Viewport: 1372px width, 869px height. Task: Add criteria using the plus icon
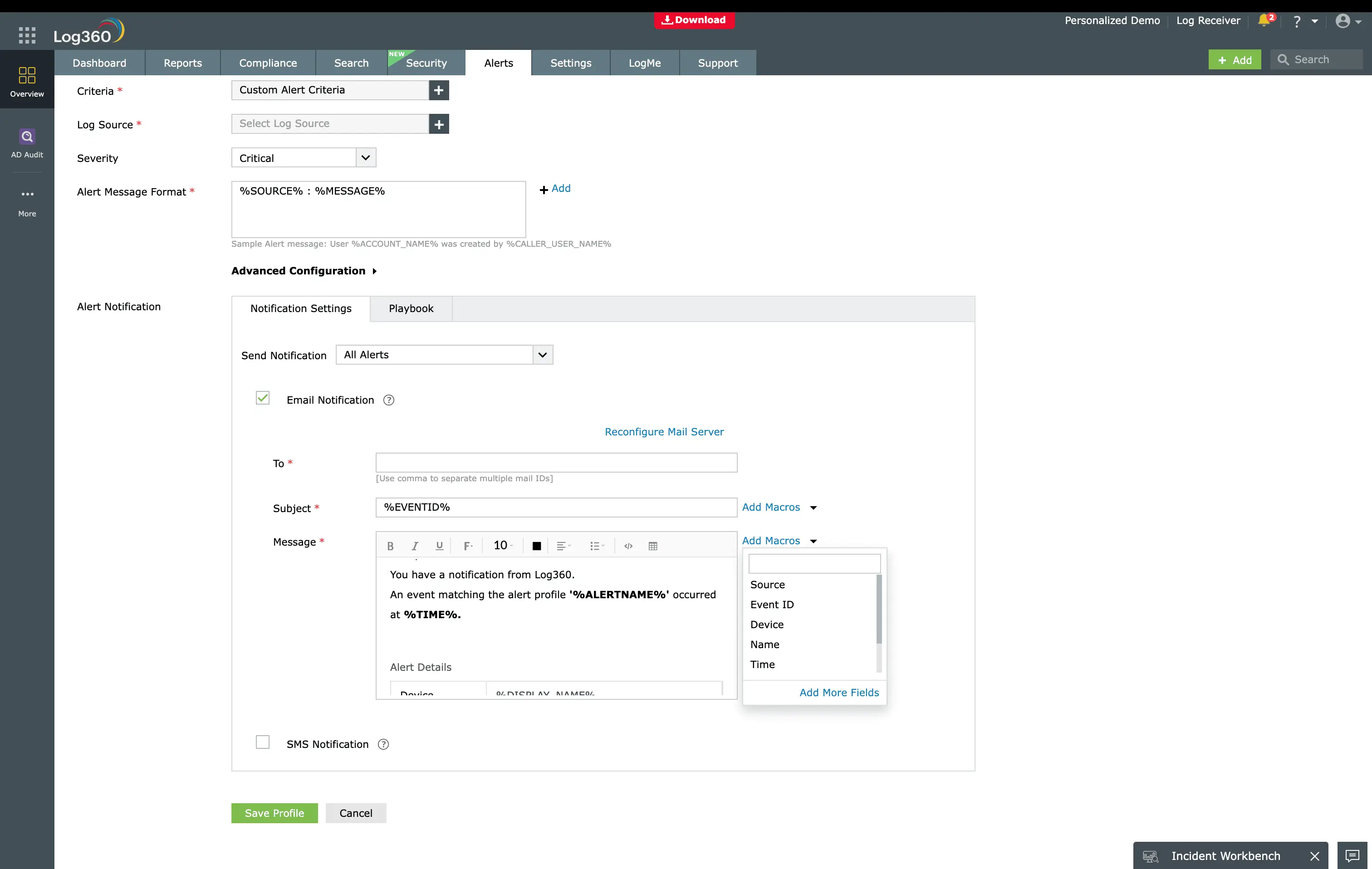[439, 90]
